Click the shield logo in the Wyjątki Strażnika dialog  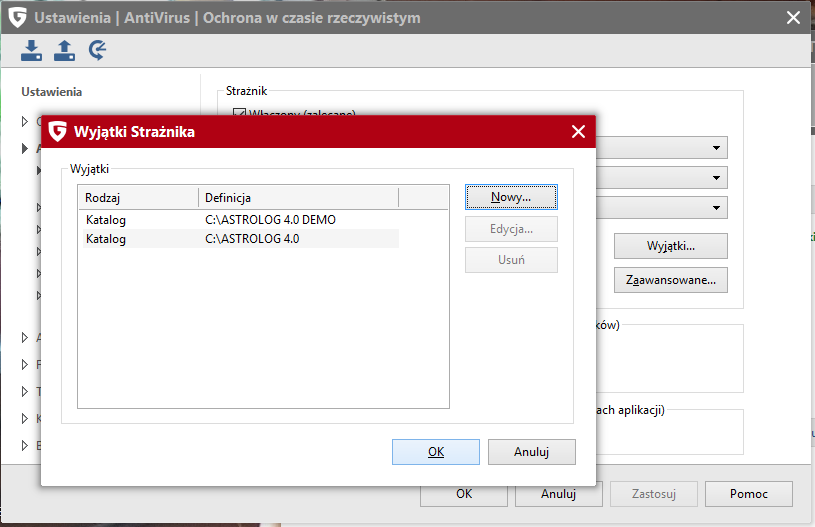click(x=57, y=131)
